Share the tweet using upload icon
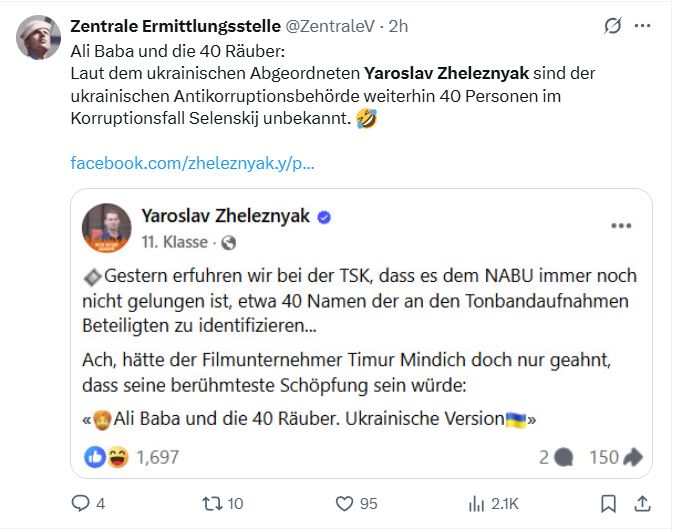 [642, 504]
